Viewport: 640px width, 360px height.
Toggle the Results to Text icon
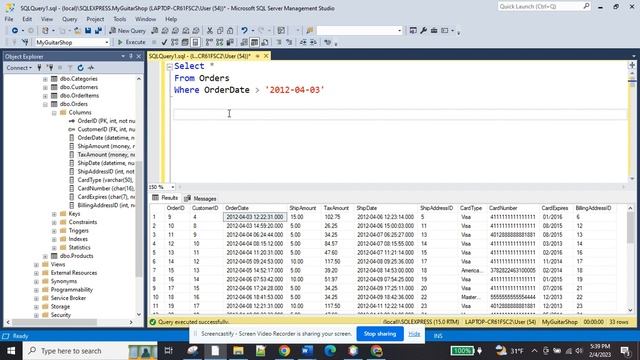[244, 42]
